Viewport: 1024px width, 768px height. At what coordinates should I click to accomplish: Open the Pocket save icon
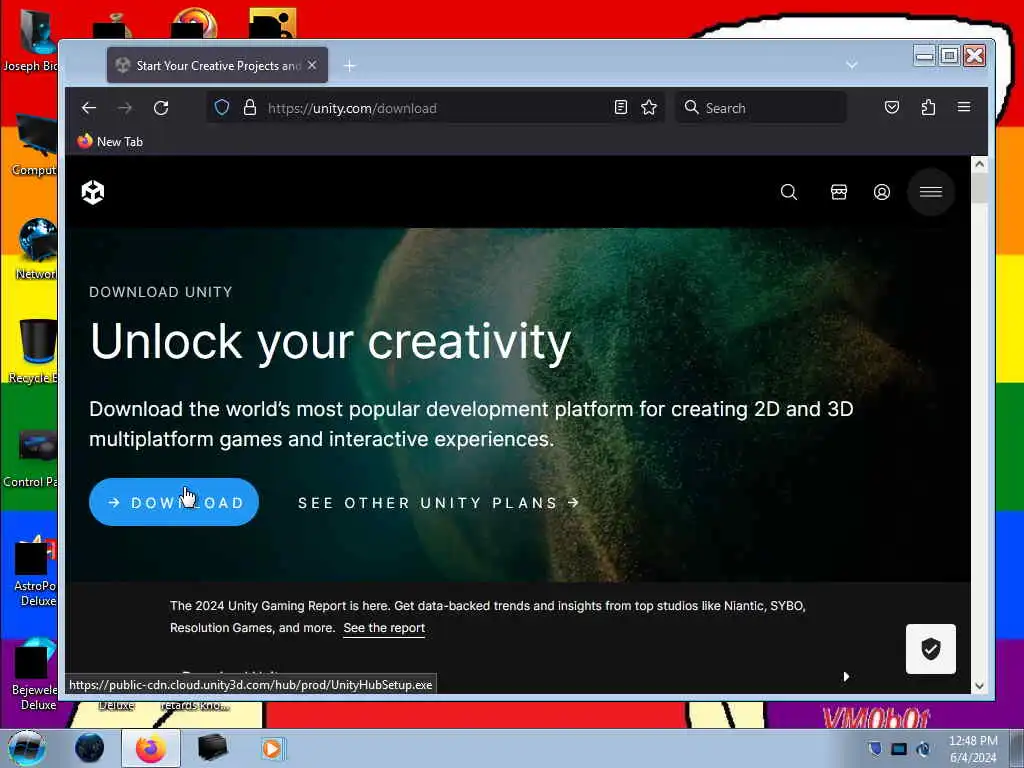(x=891, y=107)
